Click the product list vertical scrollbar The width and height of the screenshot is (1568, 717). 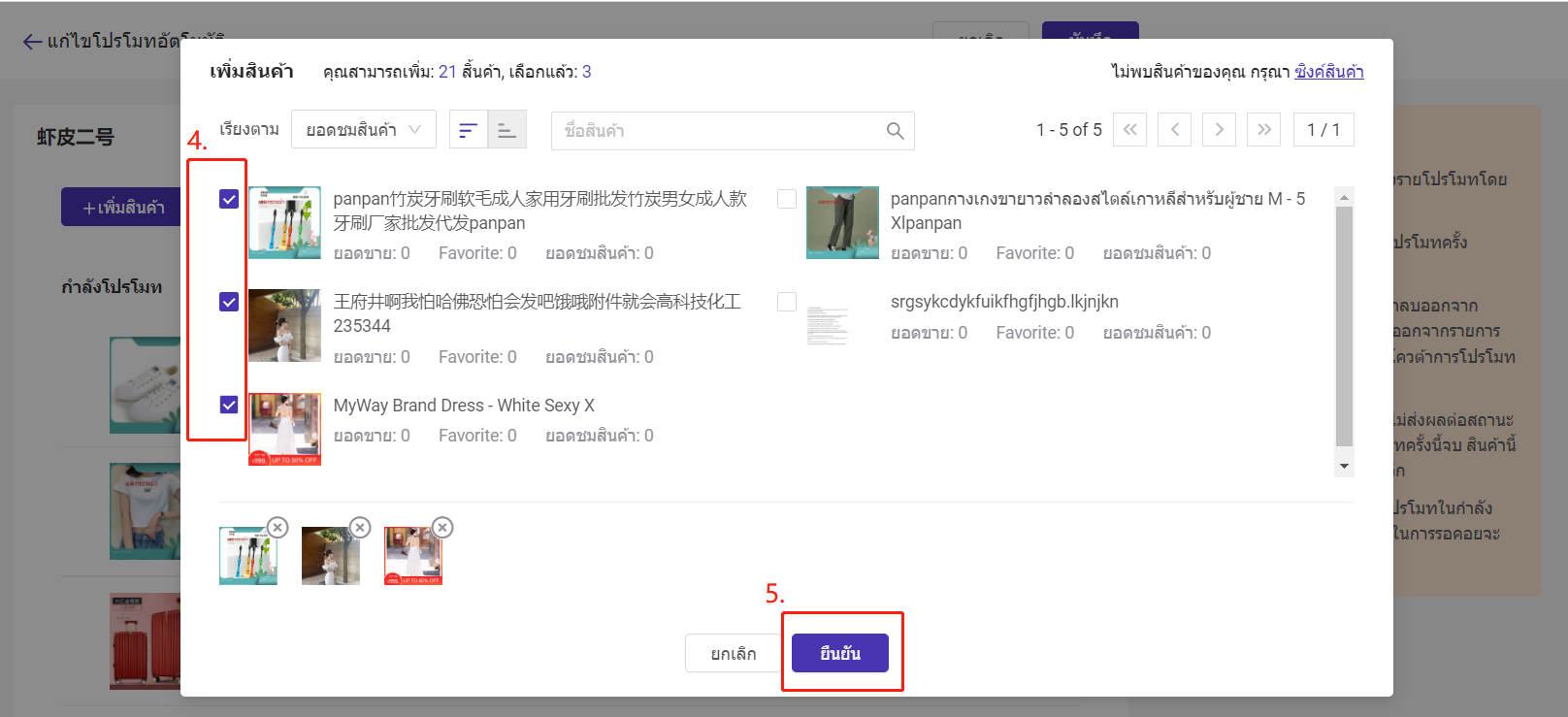click(x=1344, y=325)
